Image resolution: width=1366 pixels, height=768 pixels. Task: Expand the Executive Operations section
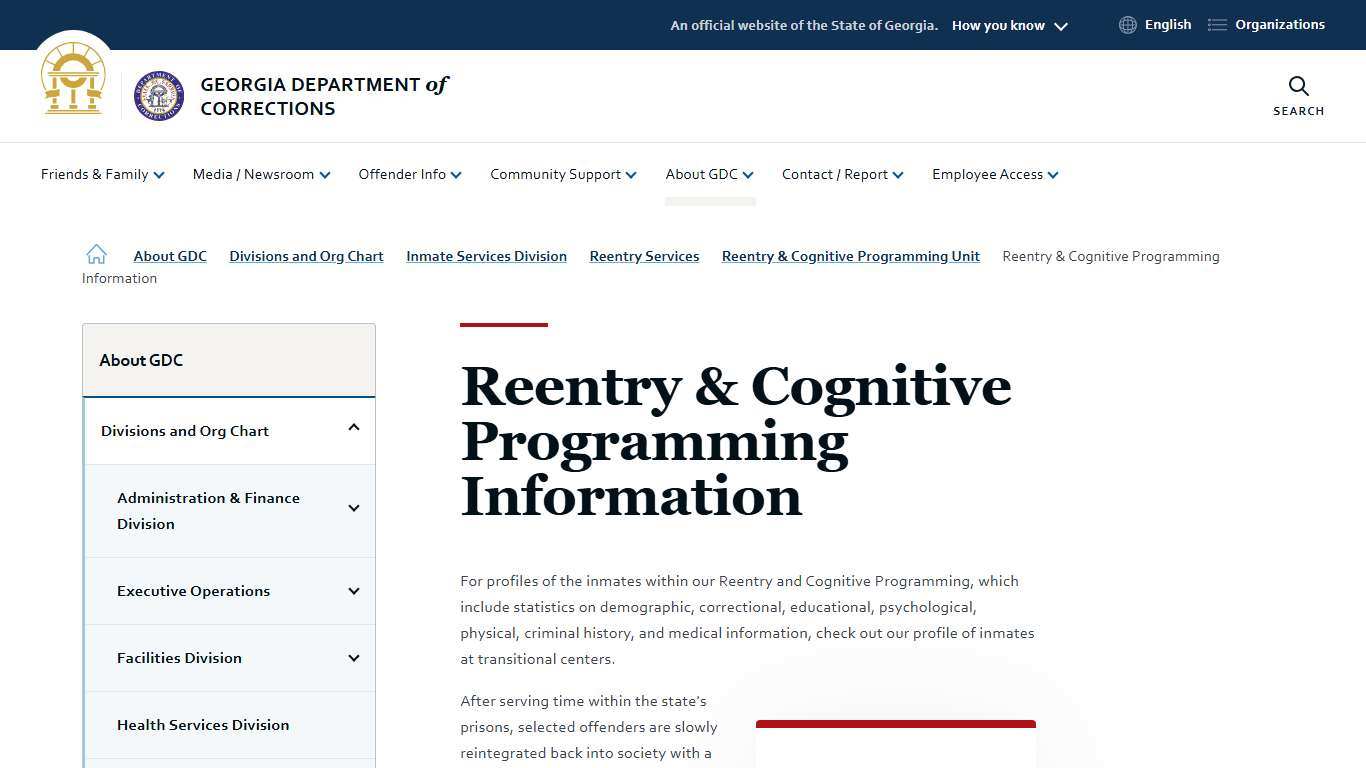pyautogui.click(x=354, y=591)
